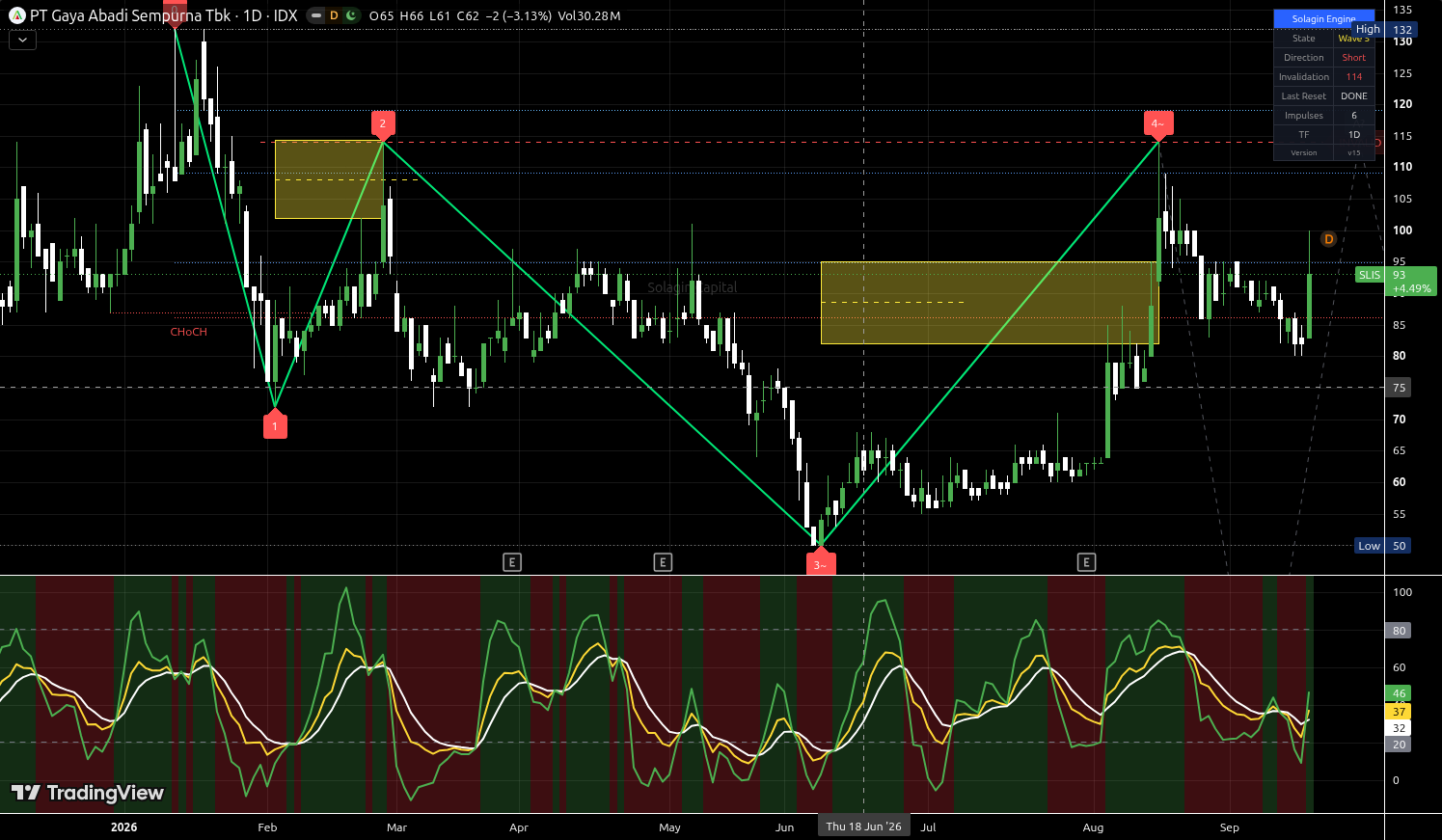Image resolution: width=1442 pixels, height=840 pixels.
Task: Click the white 32 oscillator value label
Action: pyautogui.click(x=1399, y=728)
